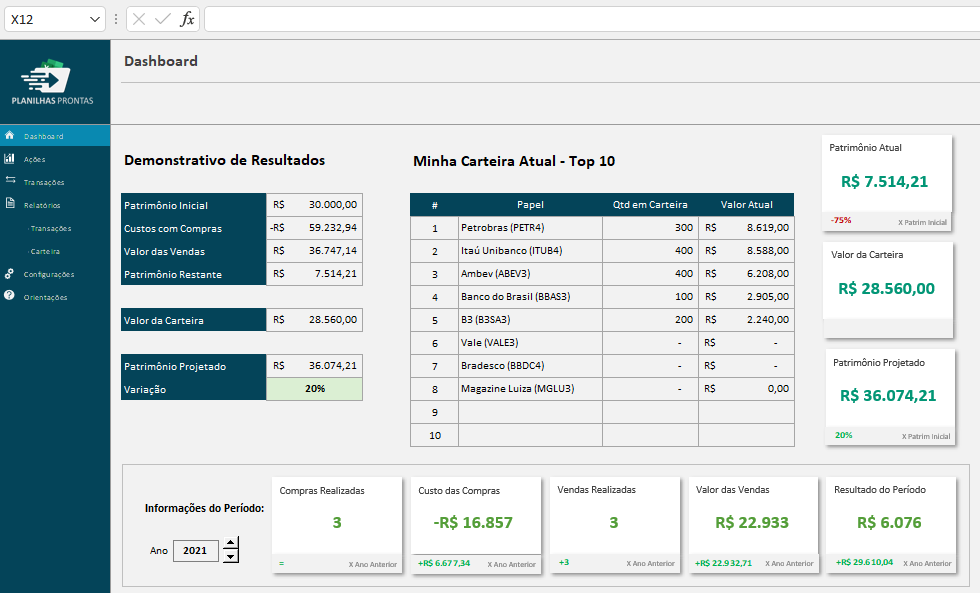Viewport: 980px width, 593px height.
Task: Click the Dashboard home icon in sidebar
Action: pyautogui.click(x=9, y=135)
